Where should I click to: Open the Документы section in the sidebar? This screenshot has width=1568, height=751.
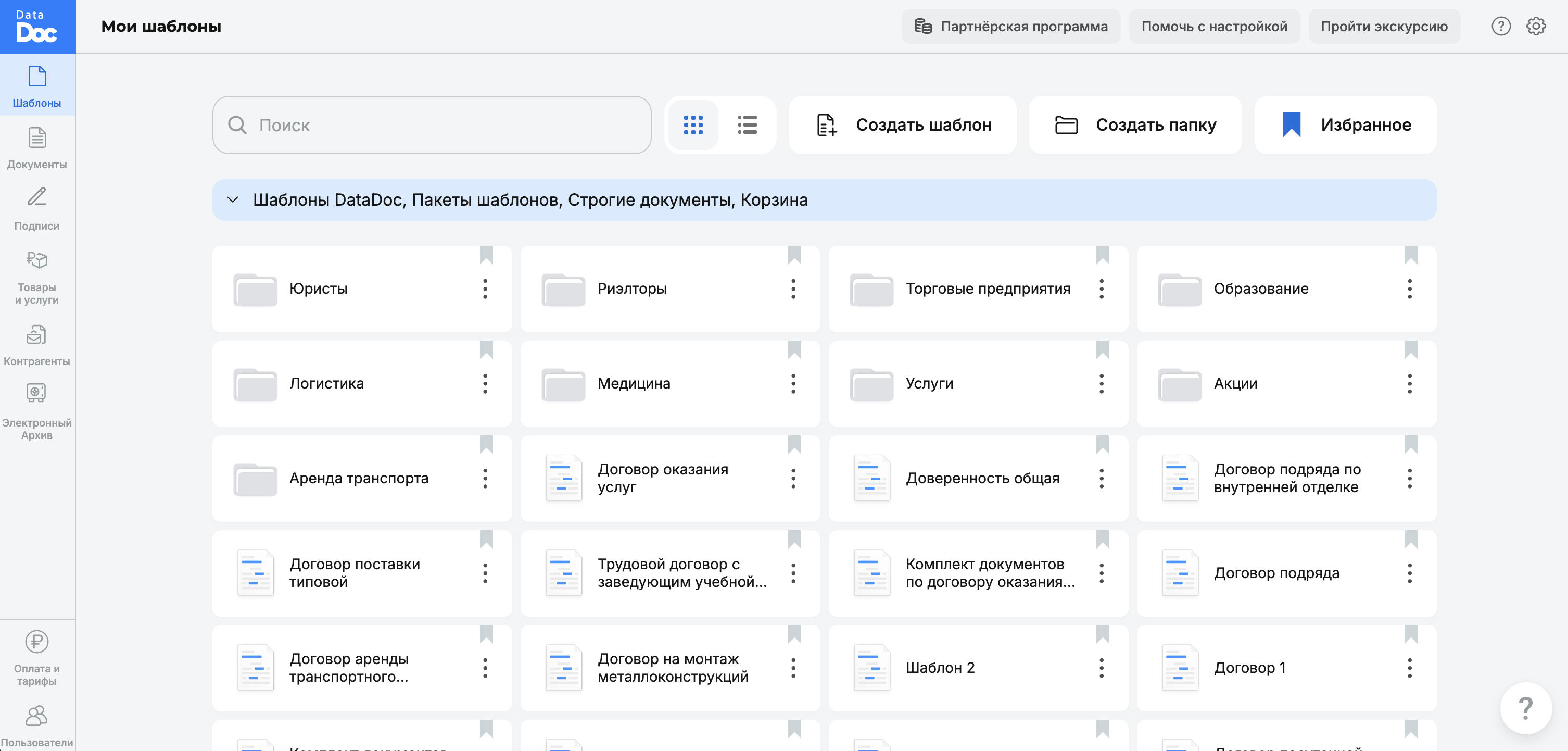click(37, 148)
